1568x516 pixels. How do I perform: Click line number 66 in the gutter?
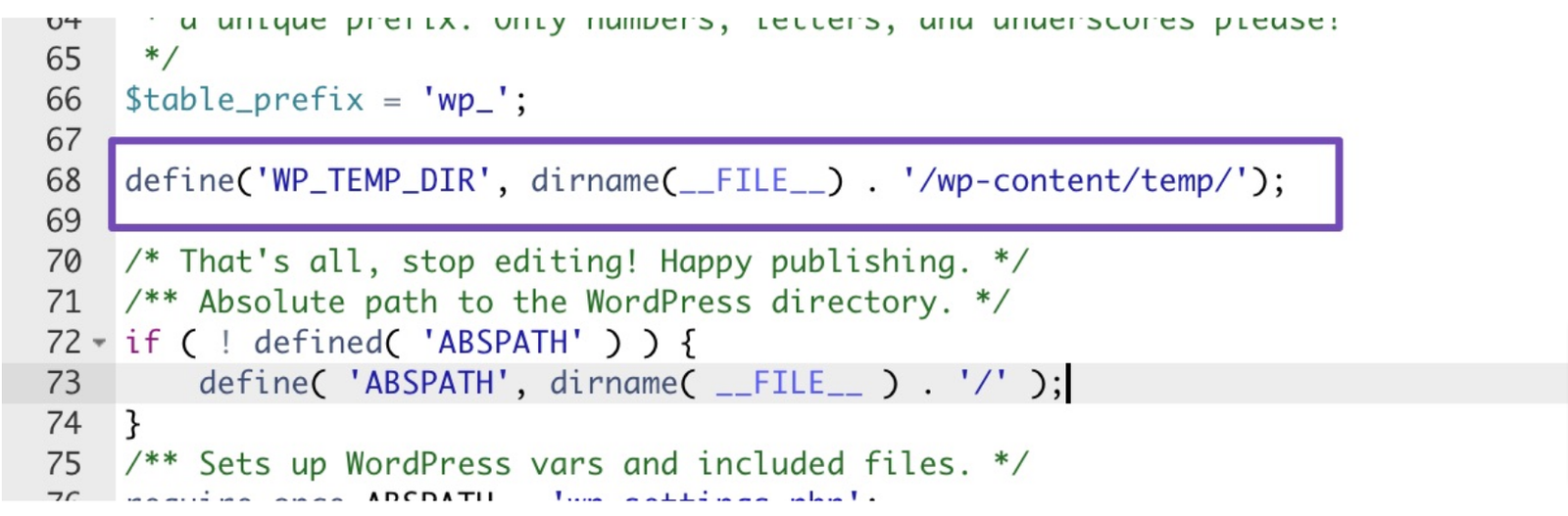64,99
